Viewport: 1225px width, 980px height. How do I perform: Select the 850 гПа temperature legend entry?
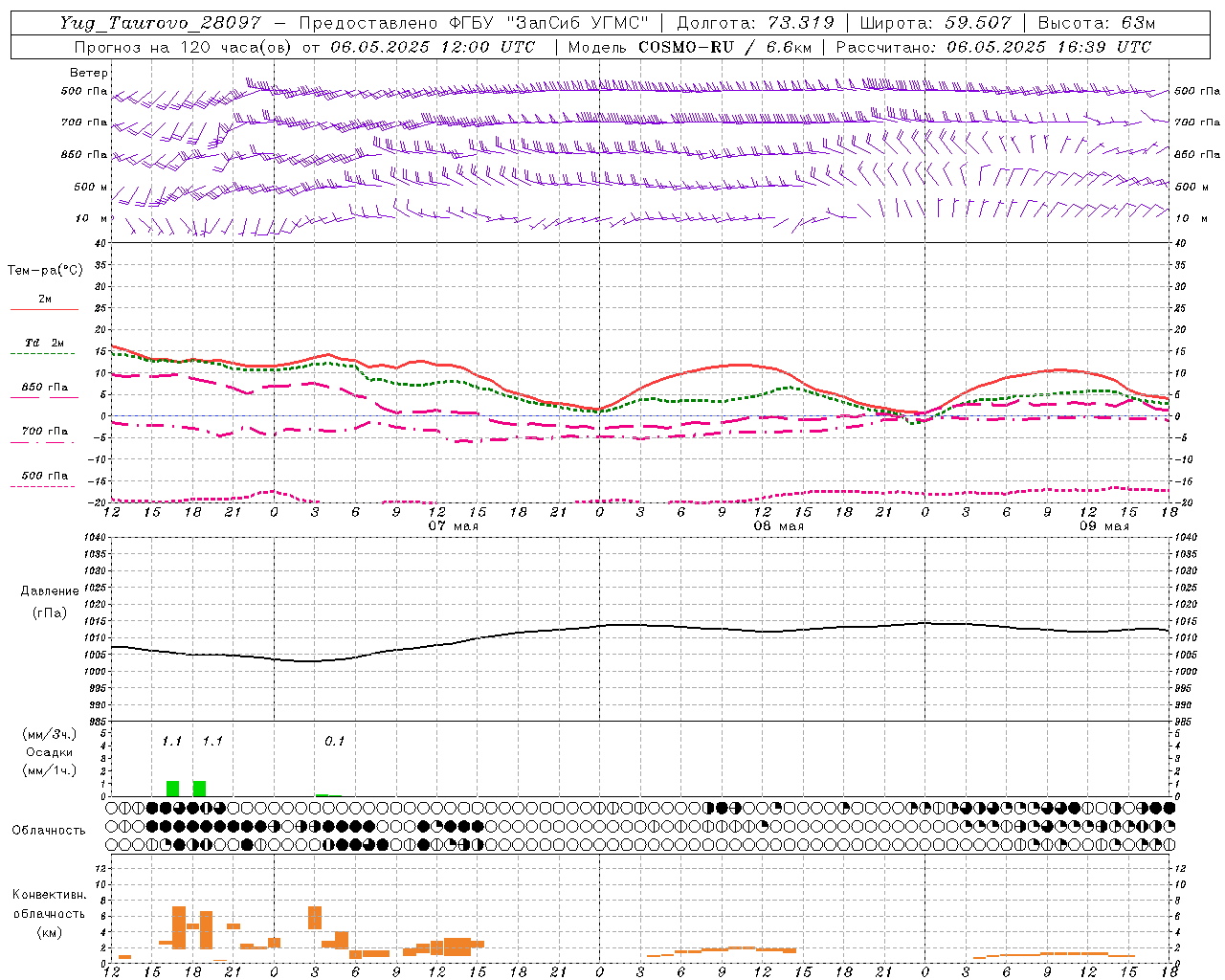[45, 388]
